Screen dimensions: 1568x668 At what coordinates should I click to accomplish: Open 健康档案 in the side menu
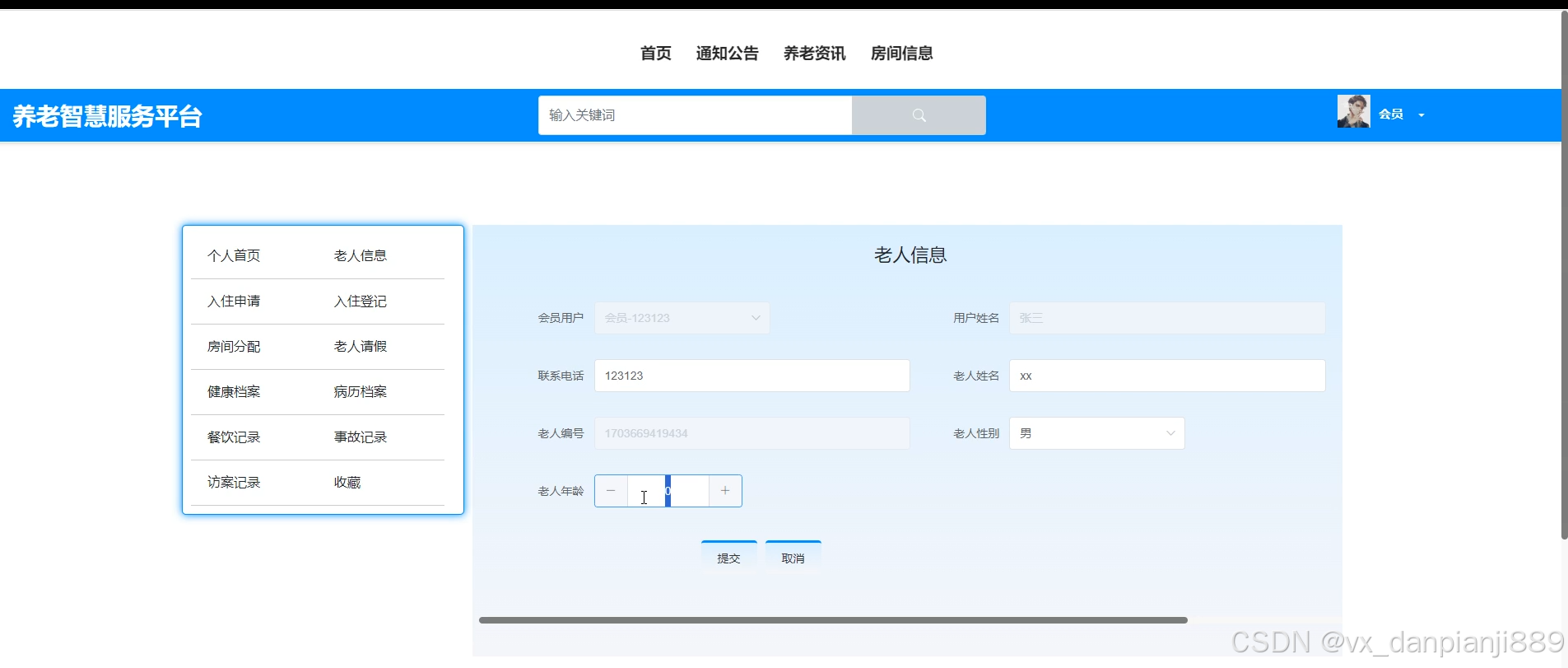click(234, 392)
